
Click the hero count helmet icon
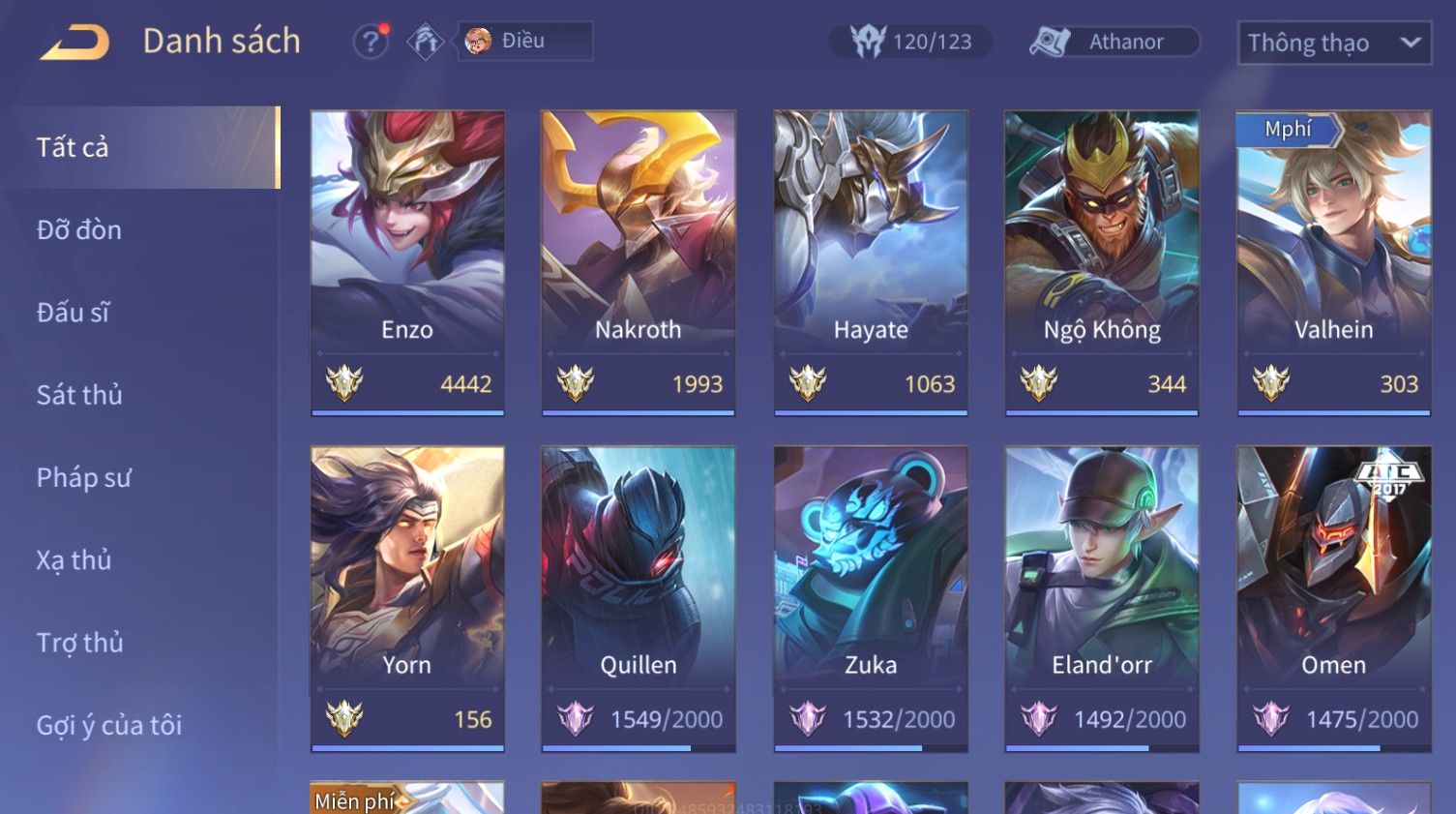coord(868,42)
